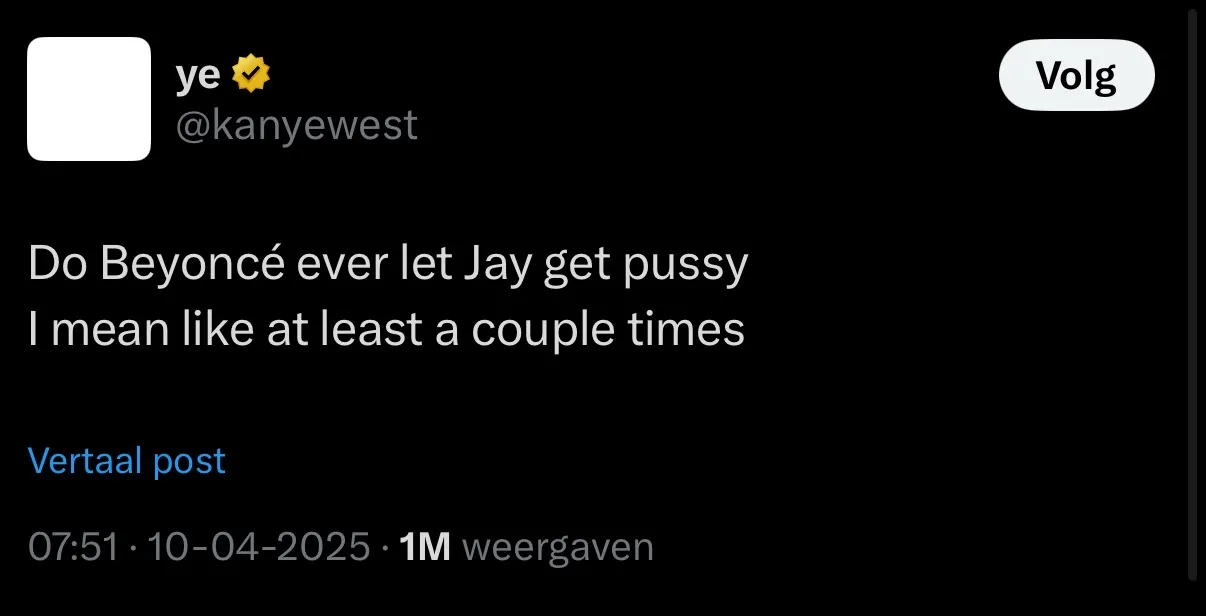The image size is (1206, 616).
Task: Open the white profile avatar
Action: [x=89, y=99]
